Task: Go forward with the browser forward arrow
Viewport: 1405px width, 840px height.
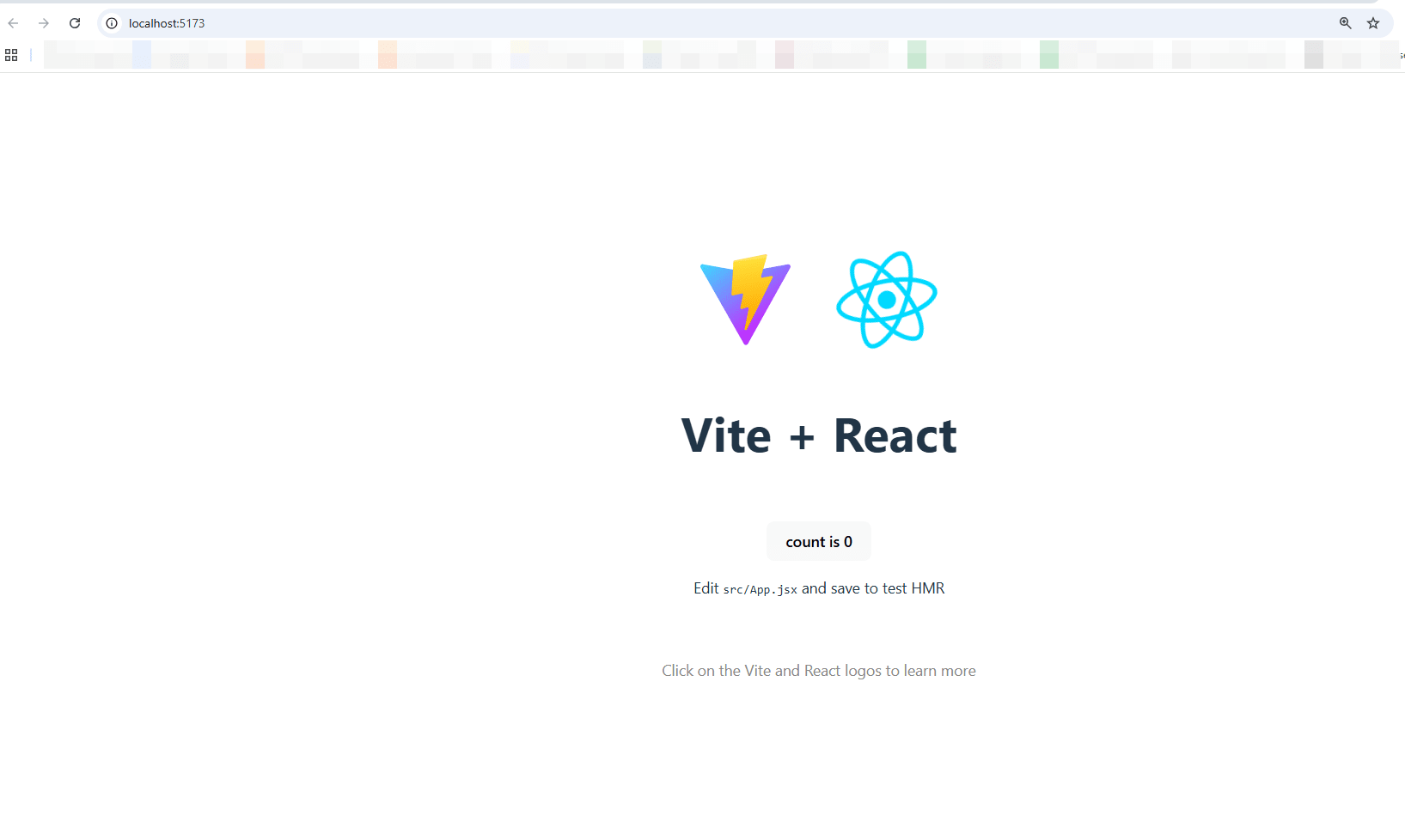Action: (x=44, y=23)
